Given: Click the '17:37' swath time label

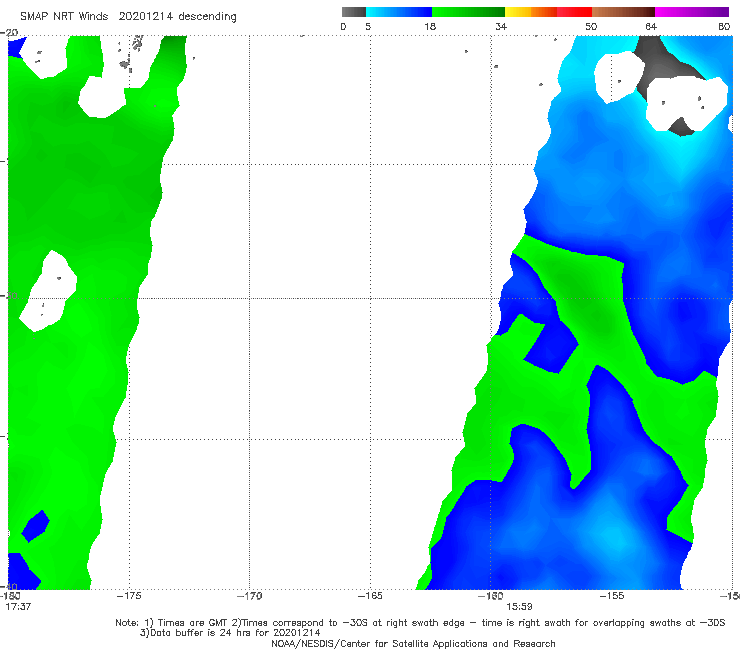Looking at the screenshot, I should point(18,607).
